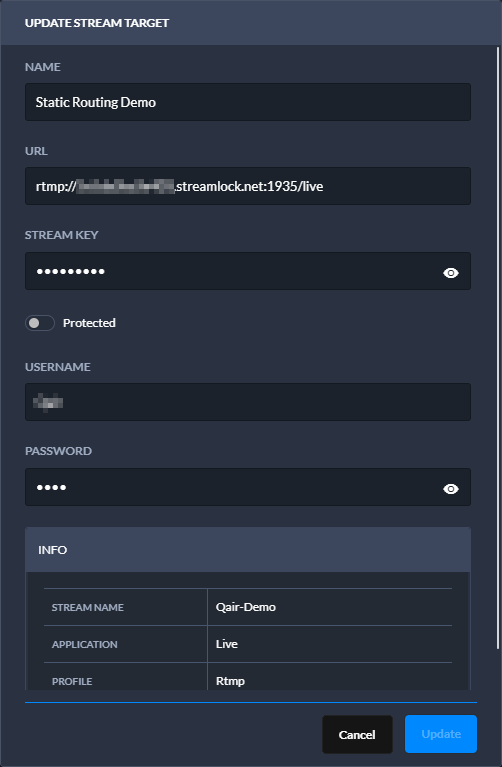Click the Username input field
502x767 pixels.
(248, 402)
